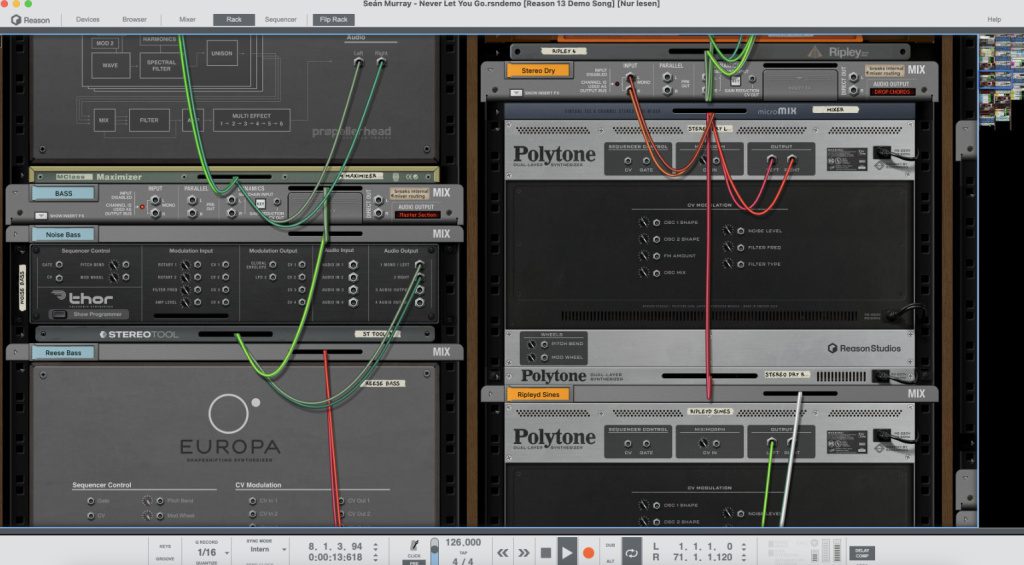The width and height of the screenshot is (1024, 565).
Task: Click the Ripleyd Sines channel name tag
Action: click(x=538, y=394)
